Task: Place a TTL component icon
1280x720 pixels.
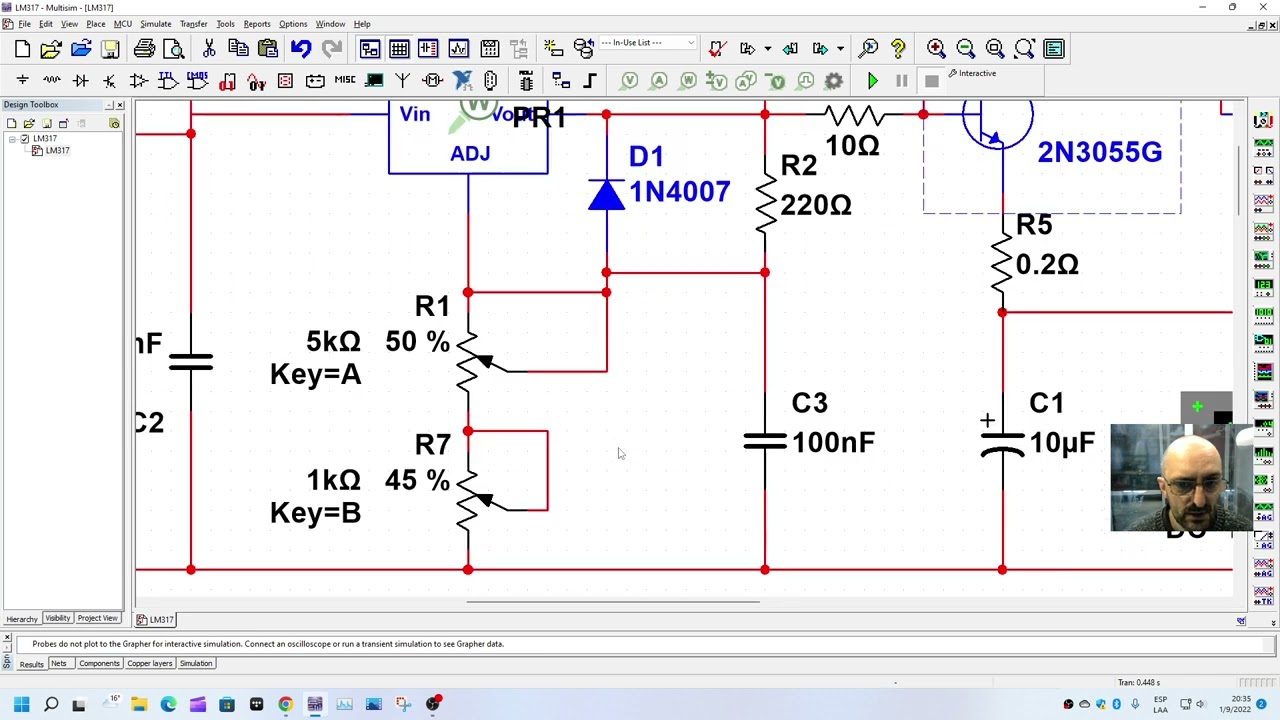Action: 168,81
